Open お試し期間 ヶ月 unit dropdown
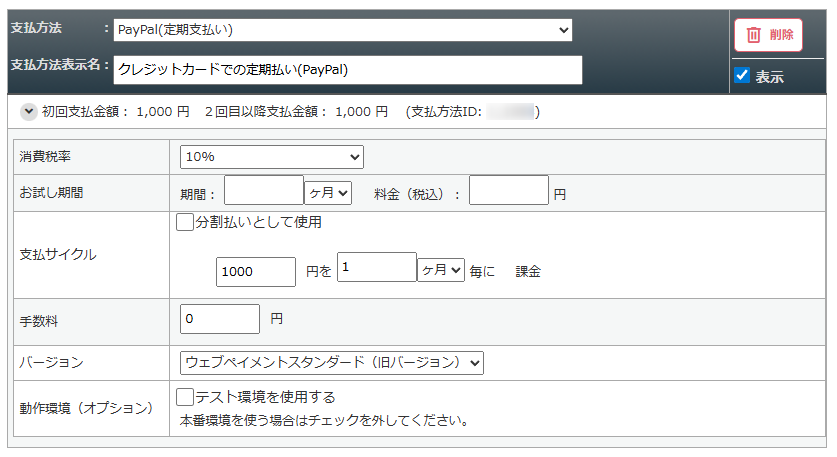 [328, 192]
